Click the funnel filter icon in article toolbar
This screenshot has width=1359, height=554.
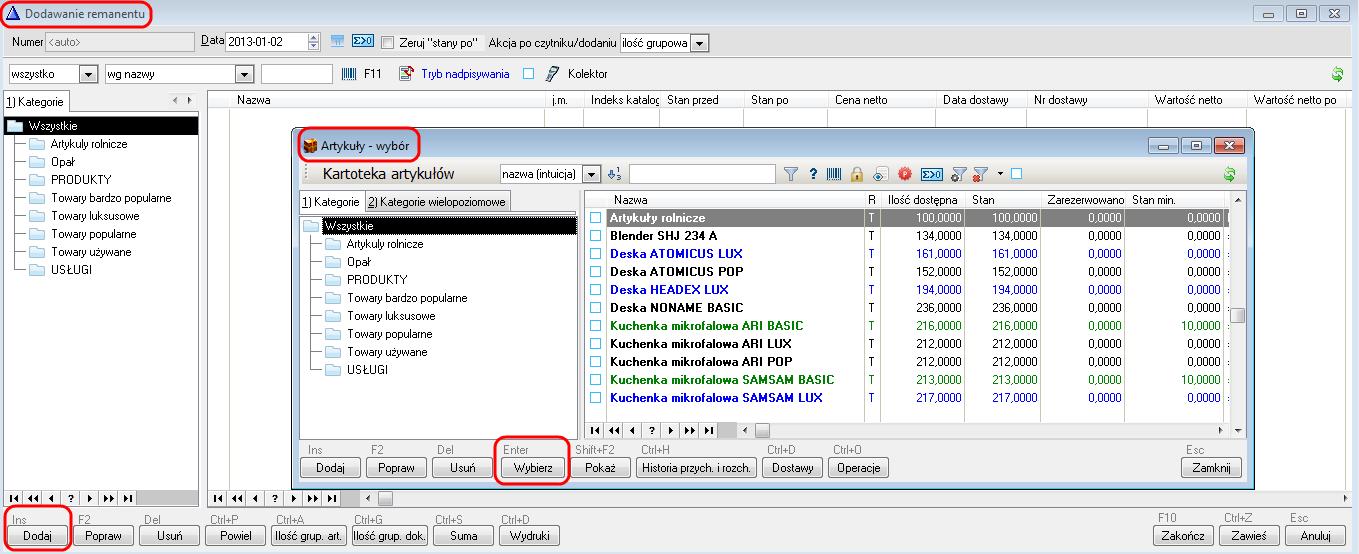791,174
